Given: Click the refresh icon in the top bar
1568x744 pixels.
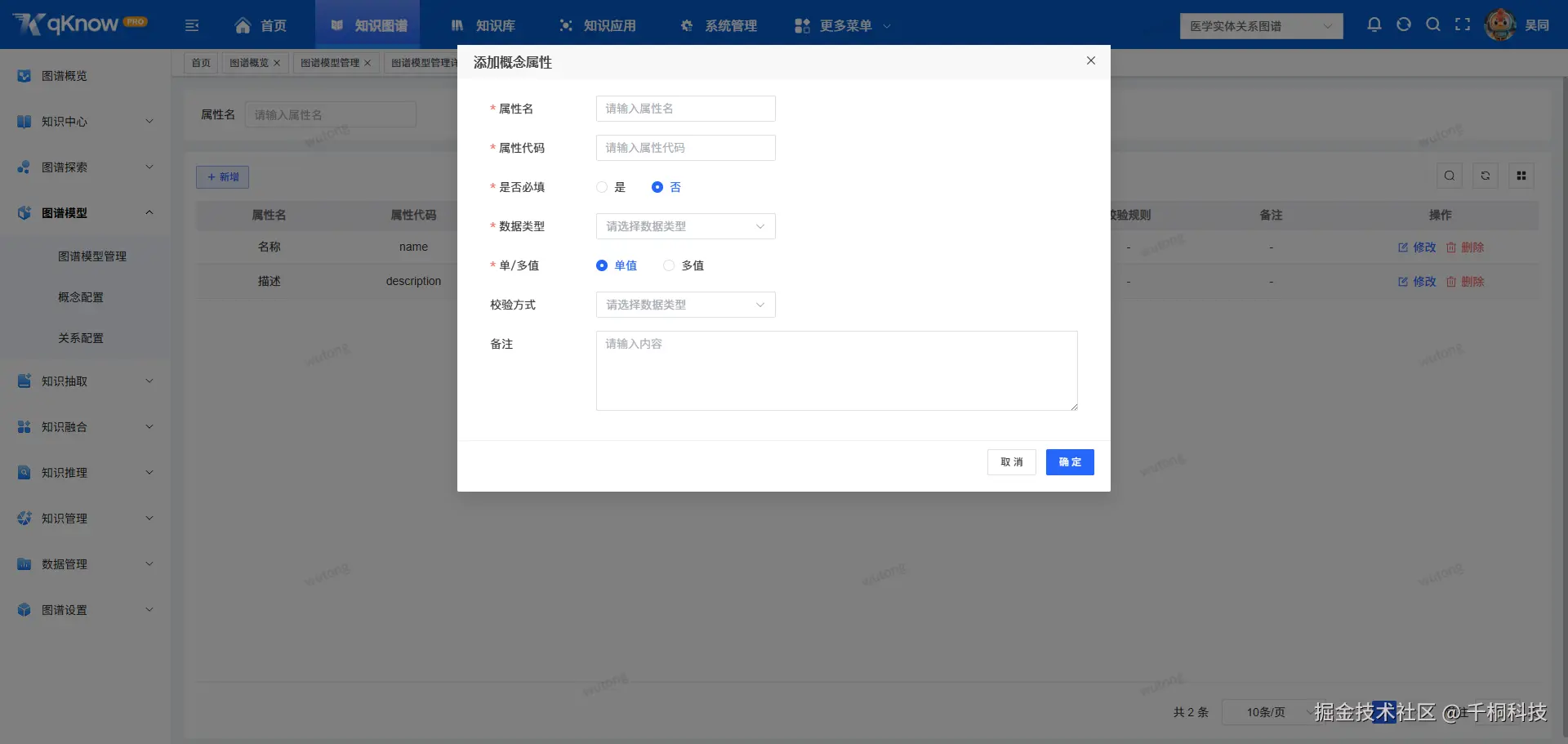Looking at the screenshot, I should pos(1403,25).
